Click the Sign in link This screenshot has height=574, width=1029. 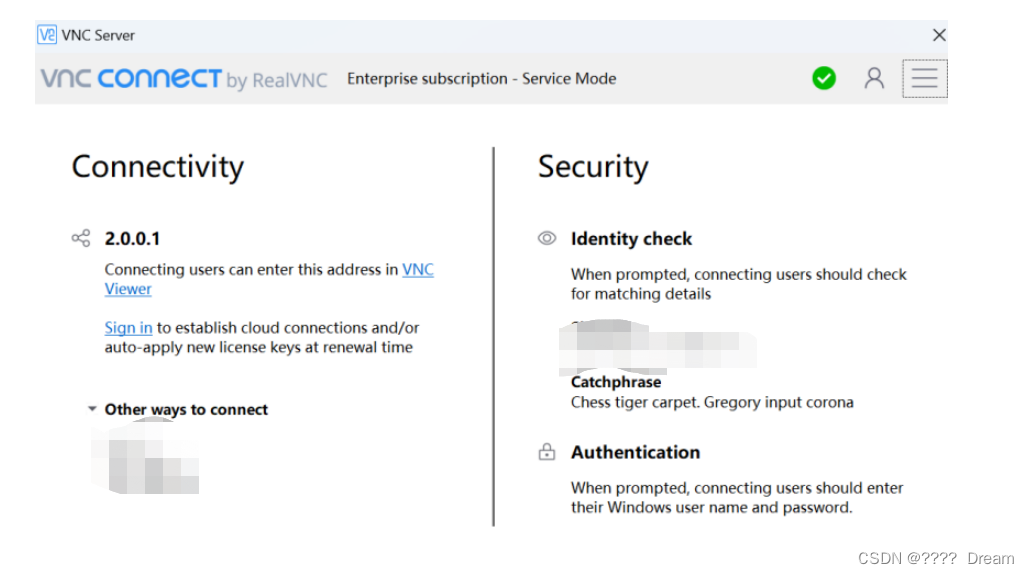pos(128,327)
